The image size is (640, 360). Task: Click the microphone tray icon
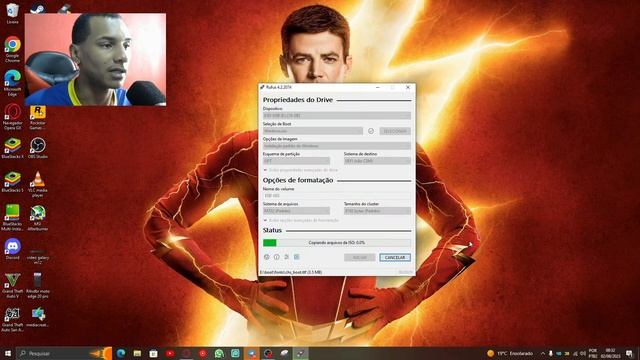tap(551, 353)
